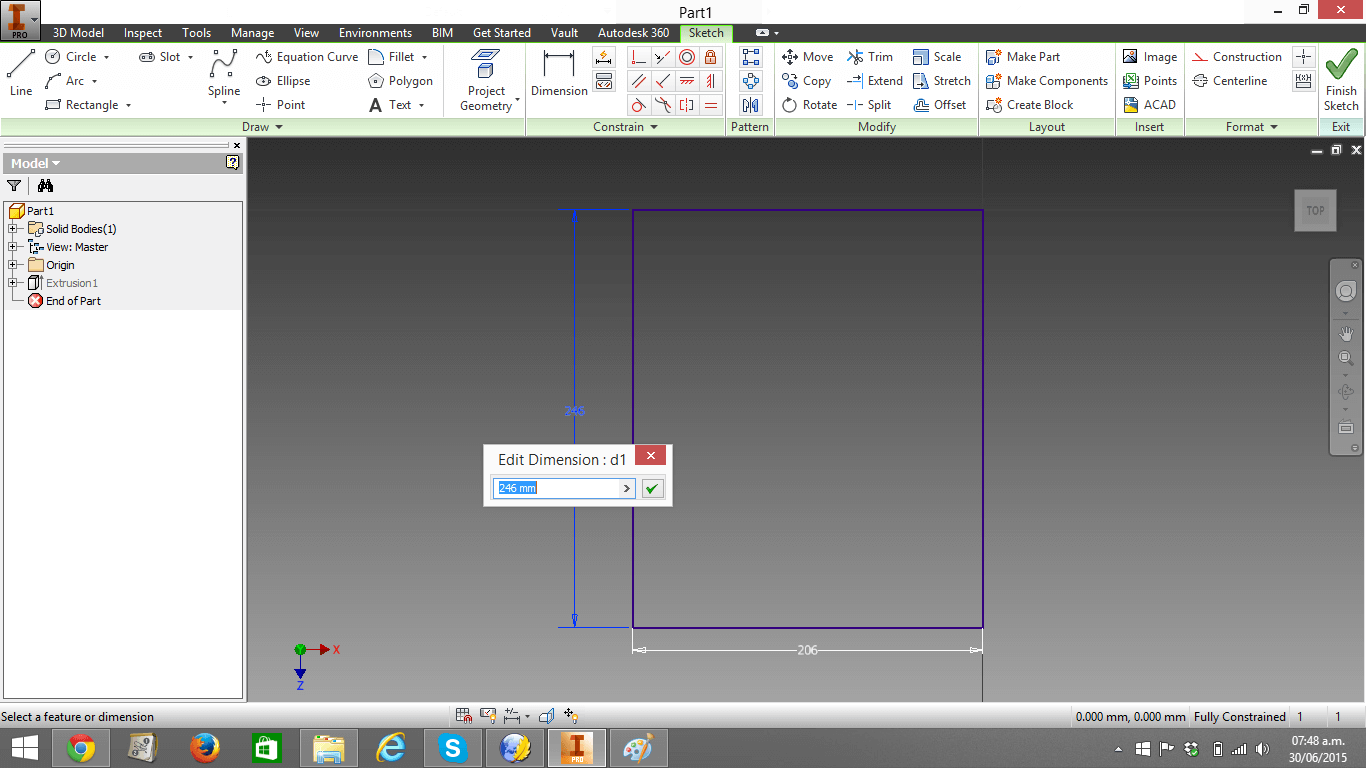Select the Mirror pattern tool
The width and height of the screenshot is (1366, 768).
point(751,105)
